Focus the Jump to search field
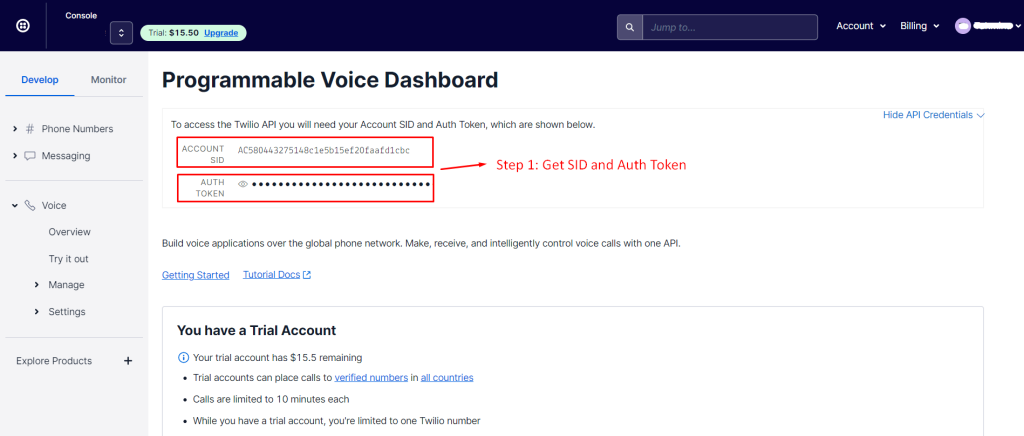The width and height of the screenshot is (1024, 436). (x=729, y=27)
